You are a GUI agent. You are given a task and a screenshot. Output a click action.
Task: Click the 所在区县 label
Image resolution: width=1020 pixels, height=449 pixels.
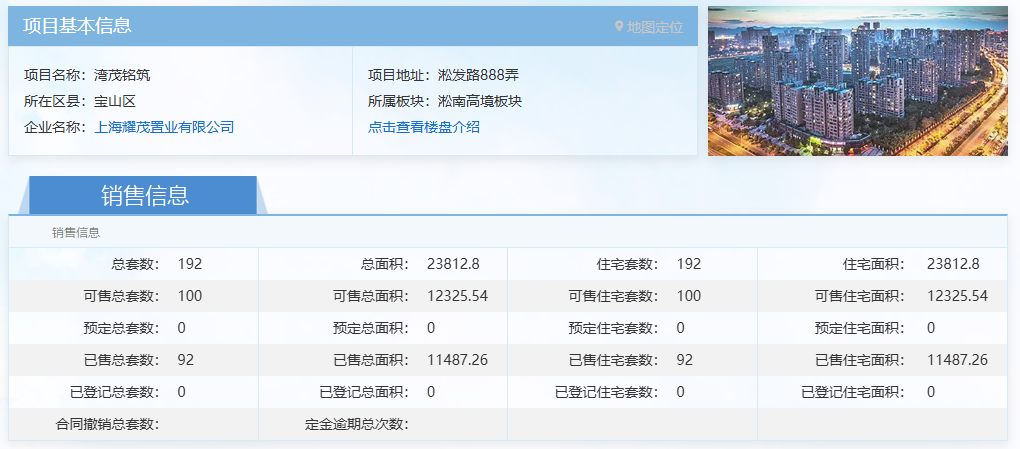(55, 101)
